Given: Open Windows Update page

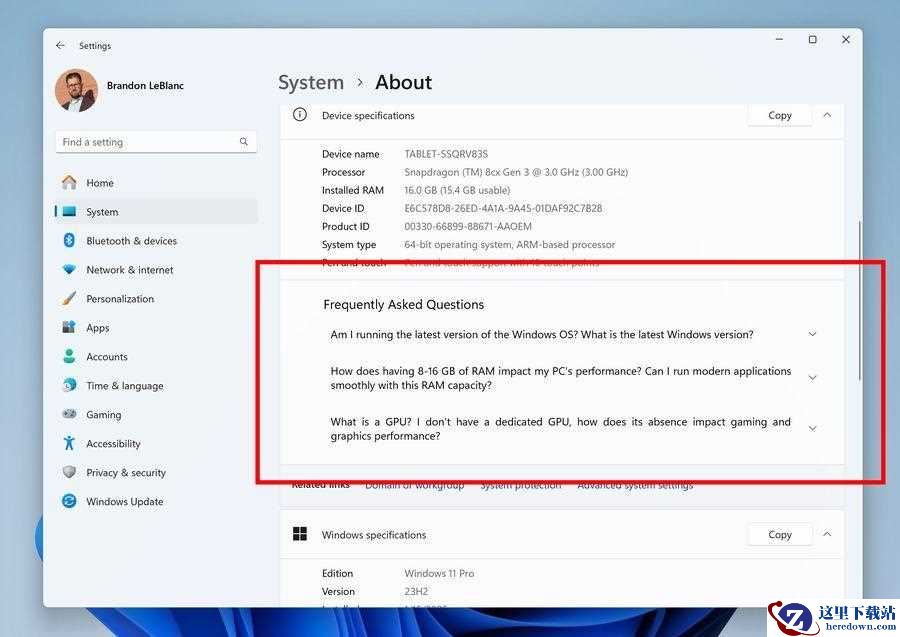Looking at the screenshot, I should pos(156,501).
